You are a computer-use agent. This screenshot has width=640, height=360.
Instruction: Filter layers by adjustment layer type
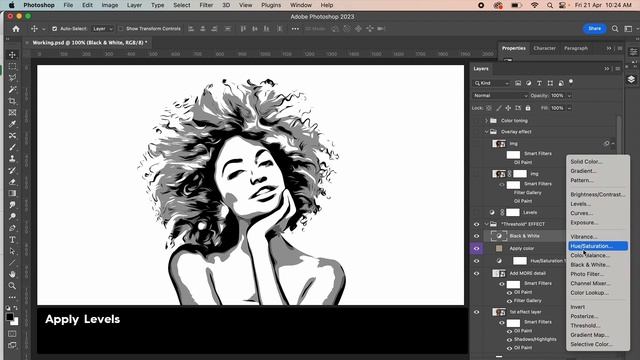[529, 83]
